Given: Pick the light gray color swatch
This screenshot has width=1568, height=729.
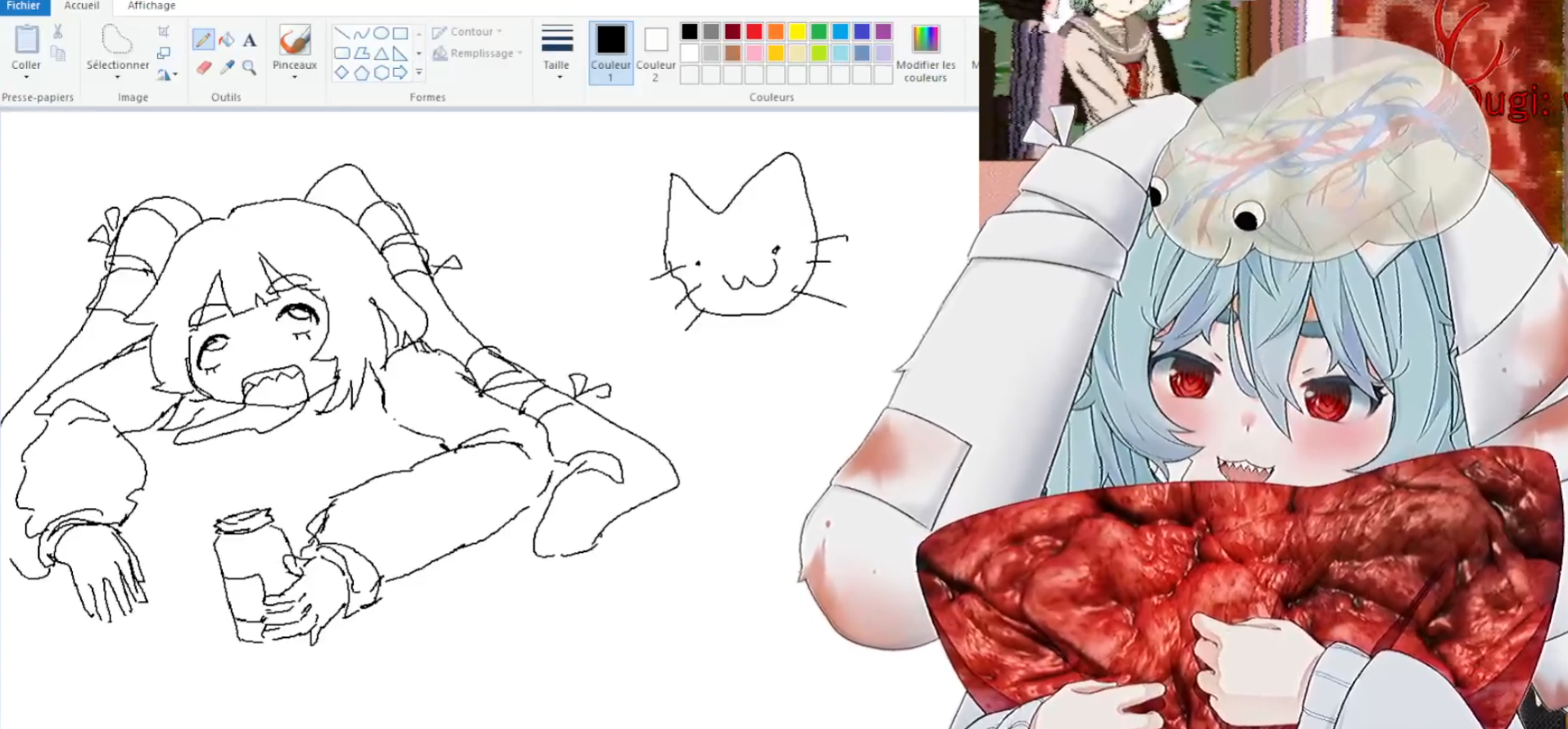Looking at the screenshot, I should click(x=711, y=53).
